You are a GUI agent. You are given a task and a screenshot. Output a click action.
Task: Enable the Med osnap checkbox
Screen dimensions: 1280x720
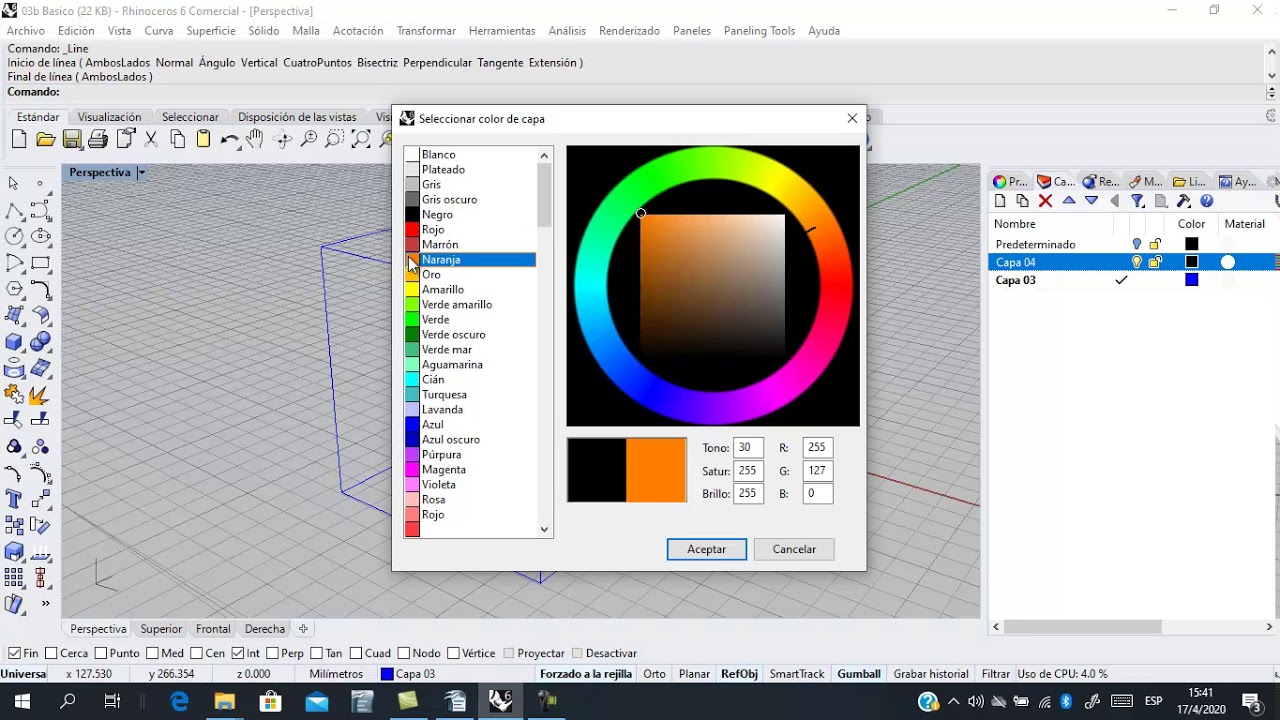click(x=152, y=653)
